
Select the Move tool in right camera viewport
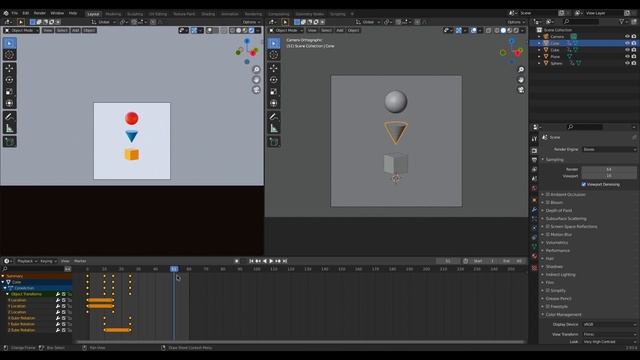(274, 68)
